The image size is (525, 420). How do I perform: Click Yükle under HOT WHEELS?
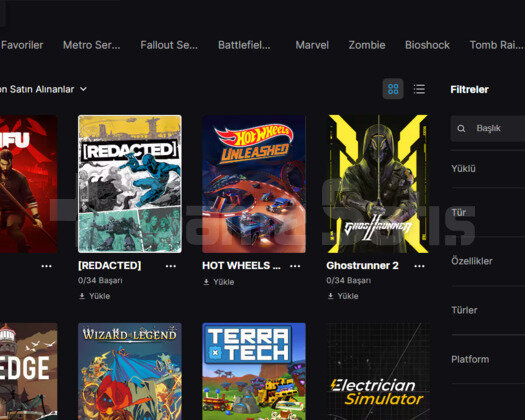(x=224, y=282)
